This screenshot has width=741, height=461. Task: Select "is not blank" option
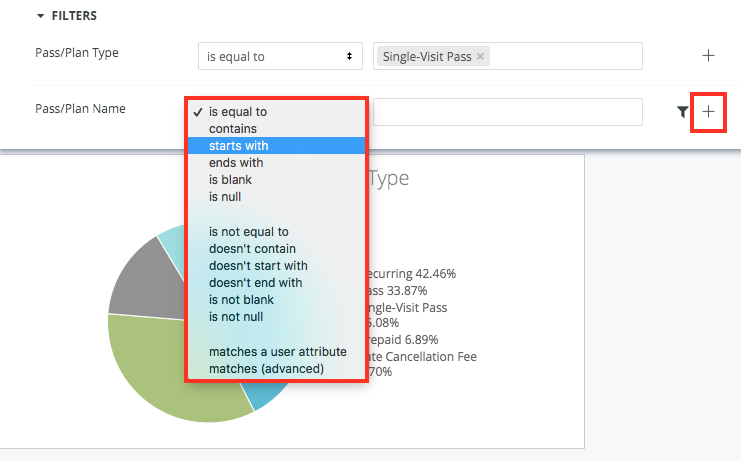pos(241,300)
